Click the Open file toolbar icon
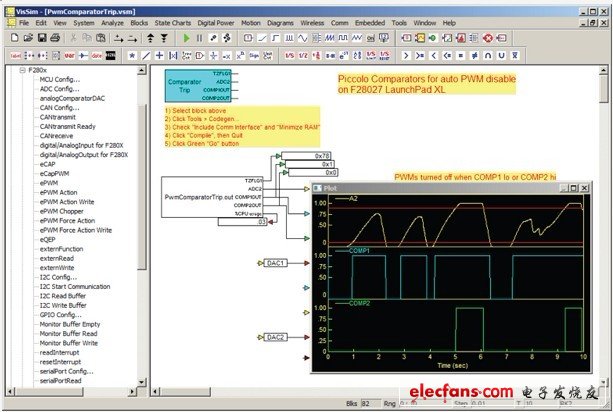The width and height of the screenshot is (613, 412). (x=26, y=37)
